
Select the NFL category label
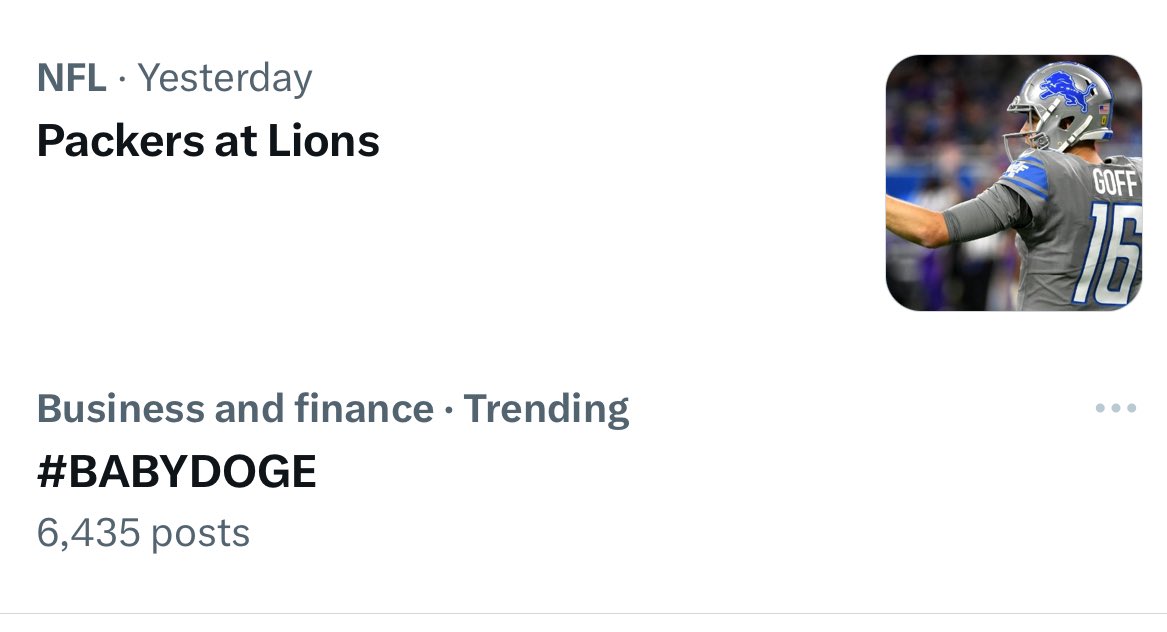click(71, 78)
